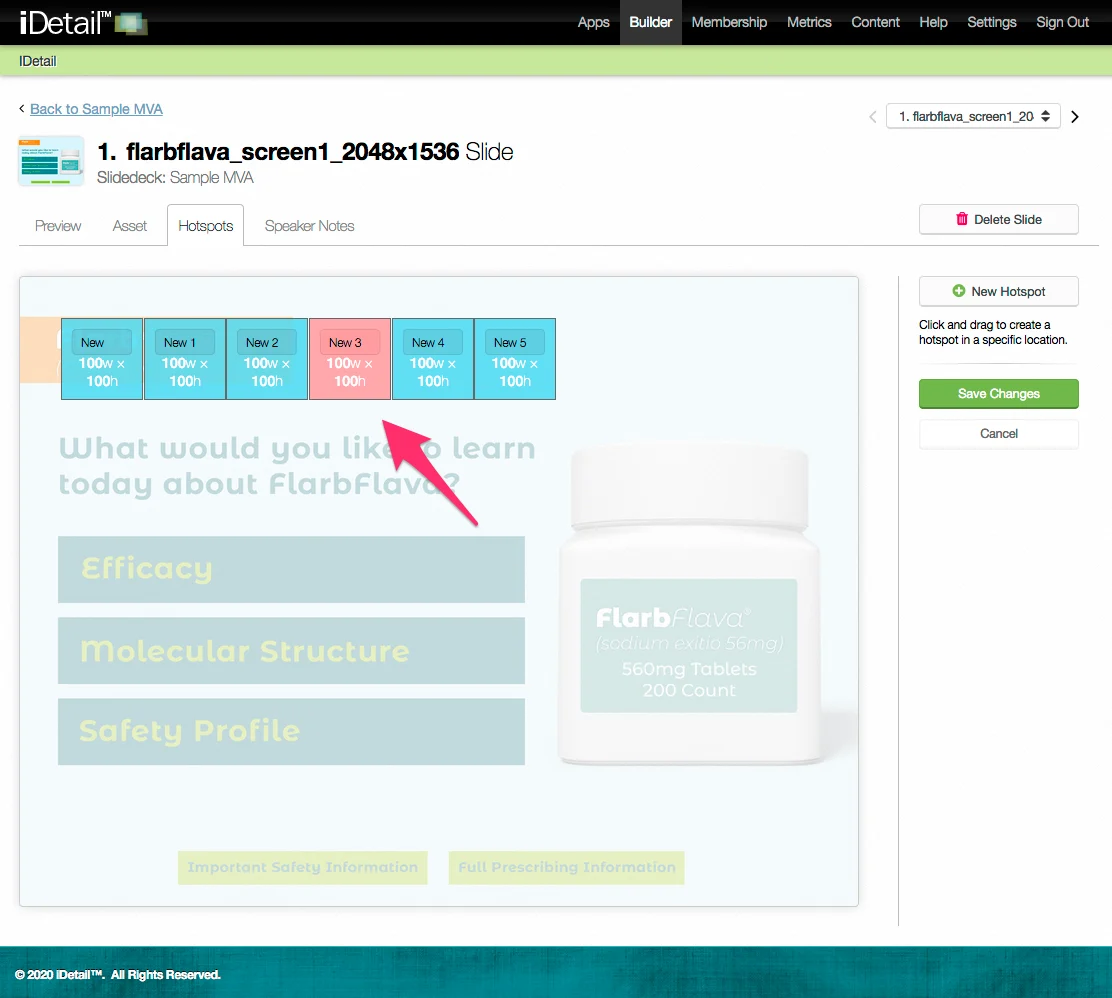This screenshot has height=998, width=1112.
Task: Click the IDetail breadcrumb text
Action: coord(38,61)
